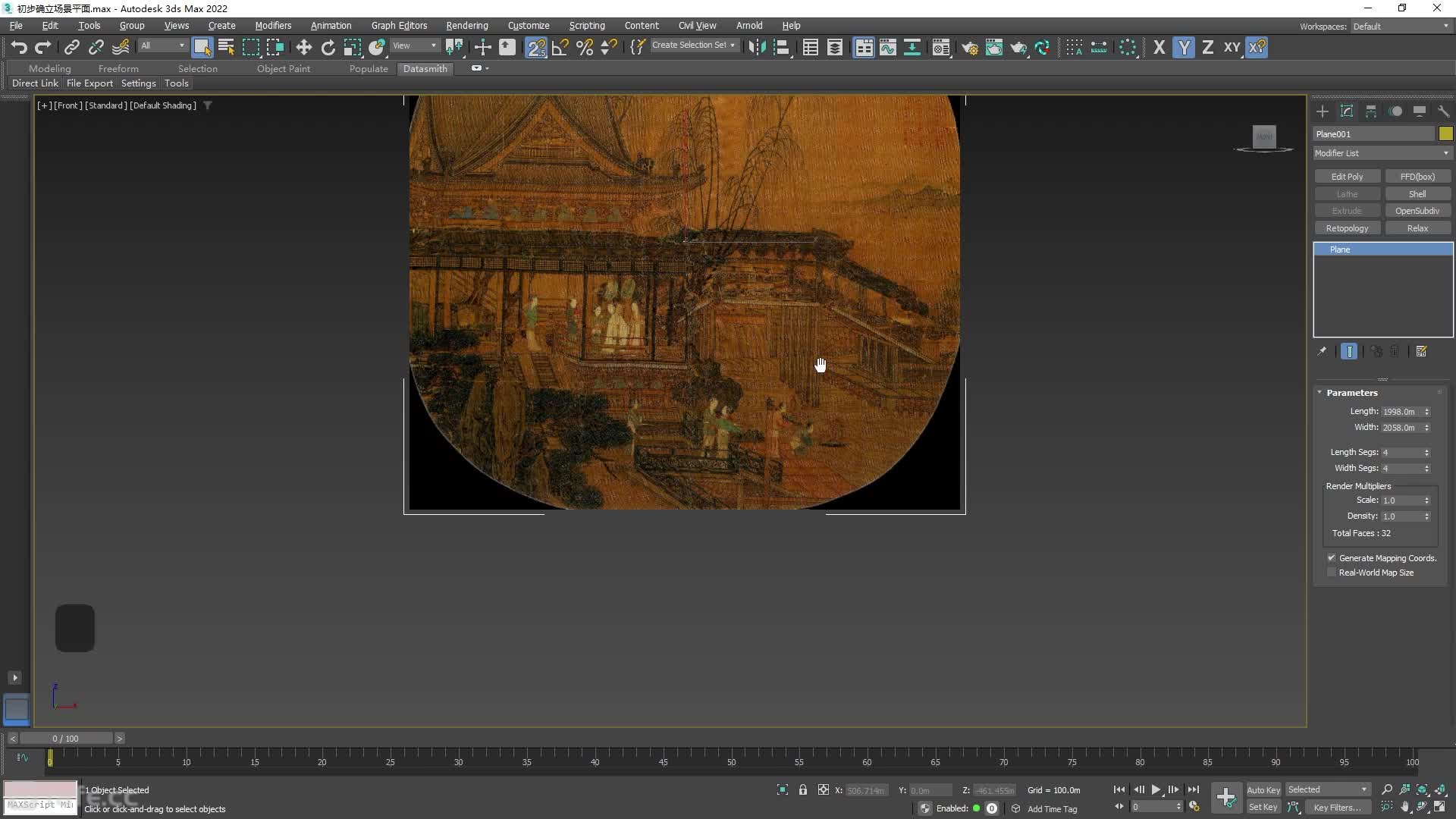Open the Render Setup dialog
Viewport: 1456px width, 819px height.
(x=970, y=47)
